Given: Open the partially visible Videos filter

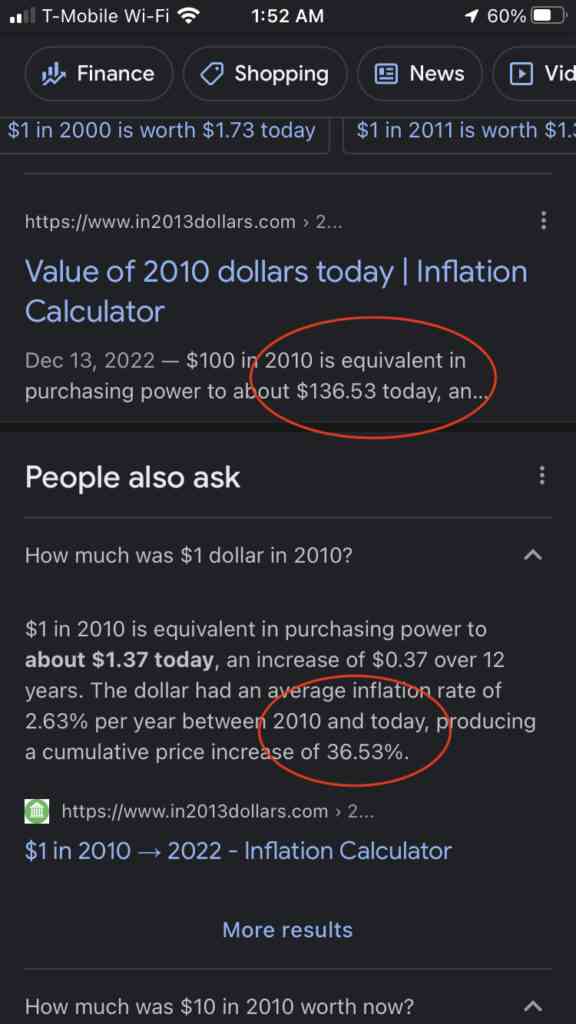Looking at the screenshot, I should tap(534, 74).
